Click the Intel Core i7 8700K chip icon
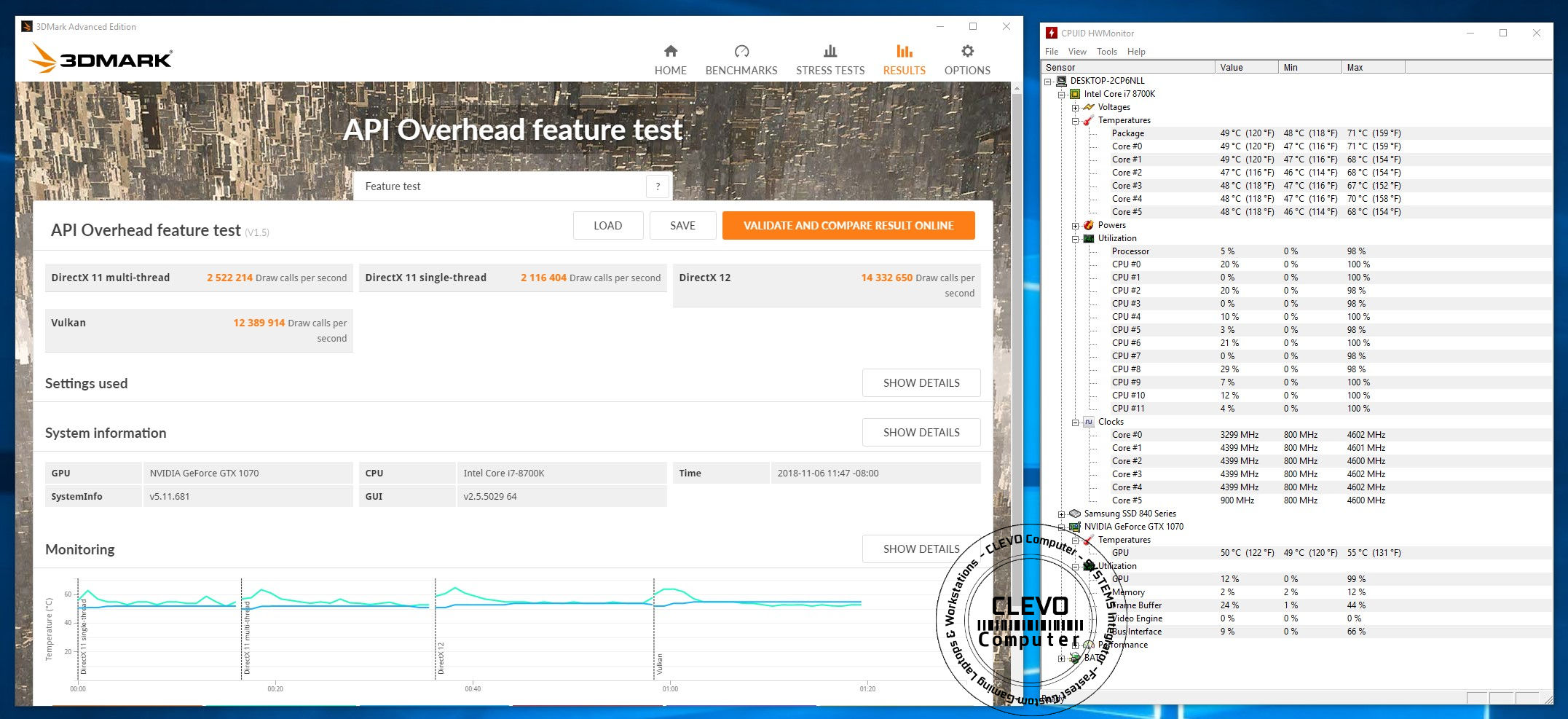 pos(1075,94)
